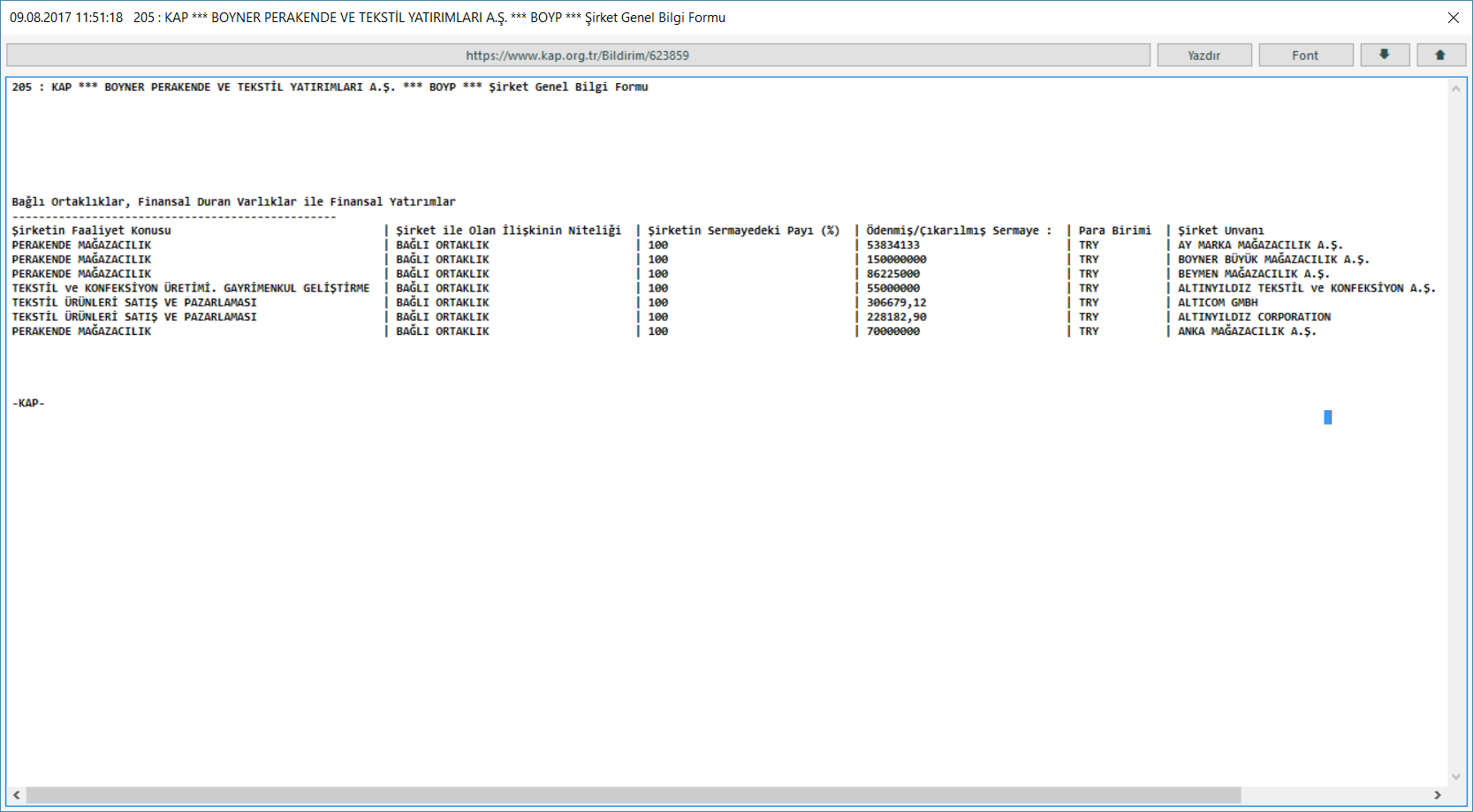Click the capital value 70000000
This screenshot has width=1473, height=812.
click(892, 331)
